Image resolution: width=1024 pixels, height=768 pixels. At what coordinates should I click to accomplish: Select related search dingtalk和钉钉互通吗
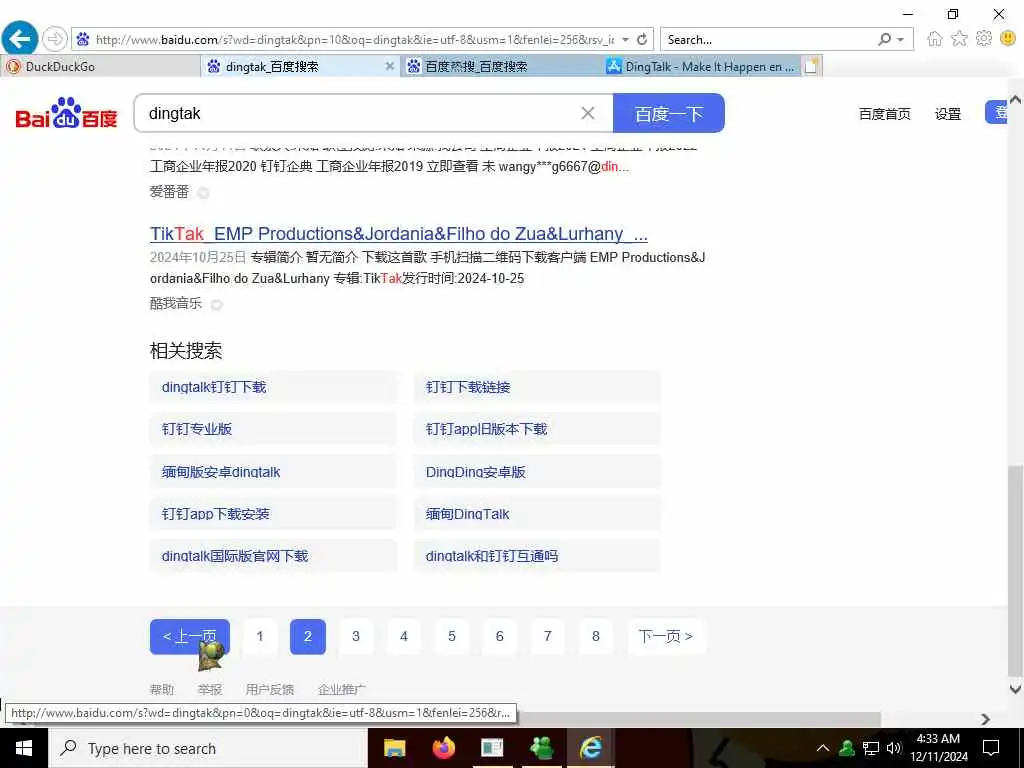pyautogui.click(x=537, y=556)
